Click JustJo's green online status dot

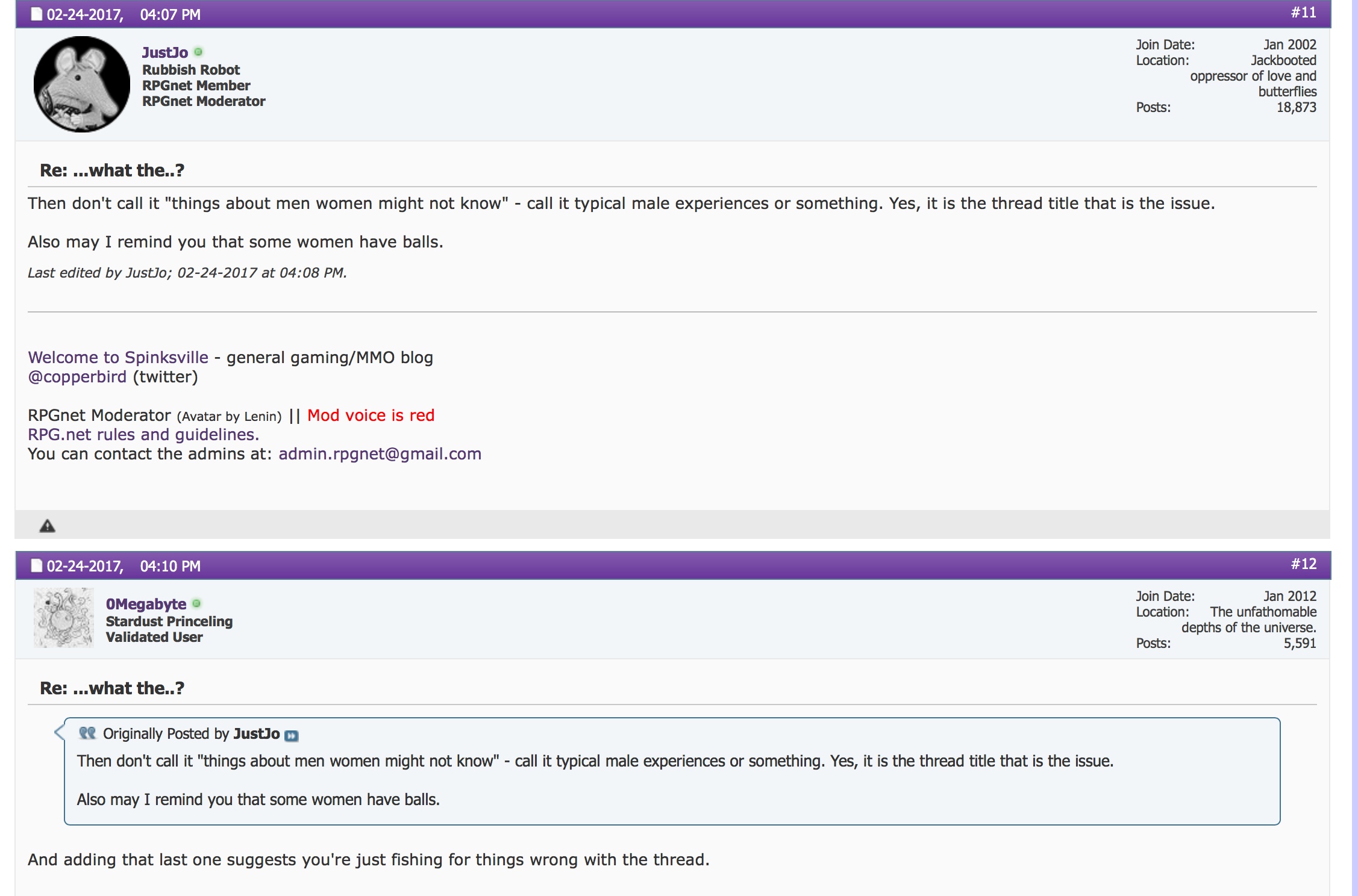[x=198, y=52]
